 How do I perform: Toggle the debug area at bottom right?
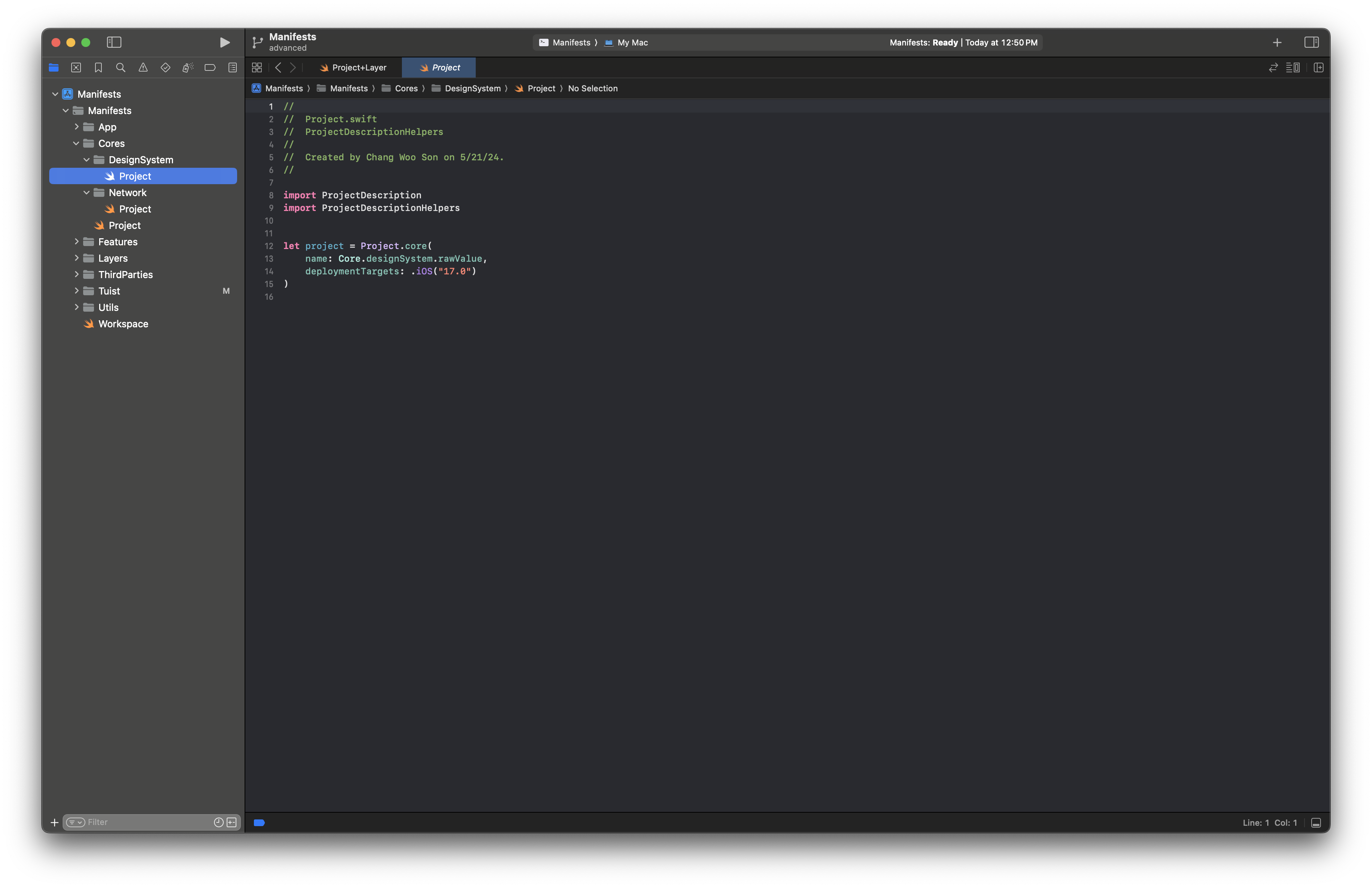[1316, 822]
